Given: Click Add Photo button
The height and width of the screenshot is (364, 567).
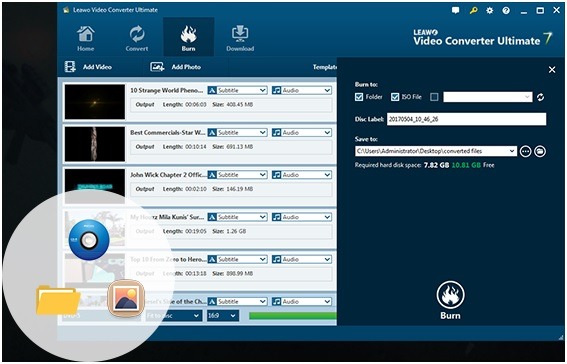Looking at the screenshot, I should click(176, 67).
